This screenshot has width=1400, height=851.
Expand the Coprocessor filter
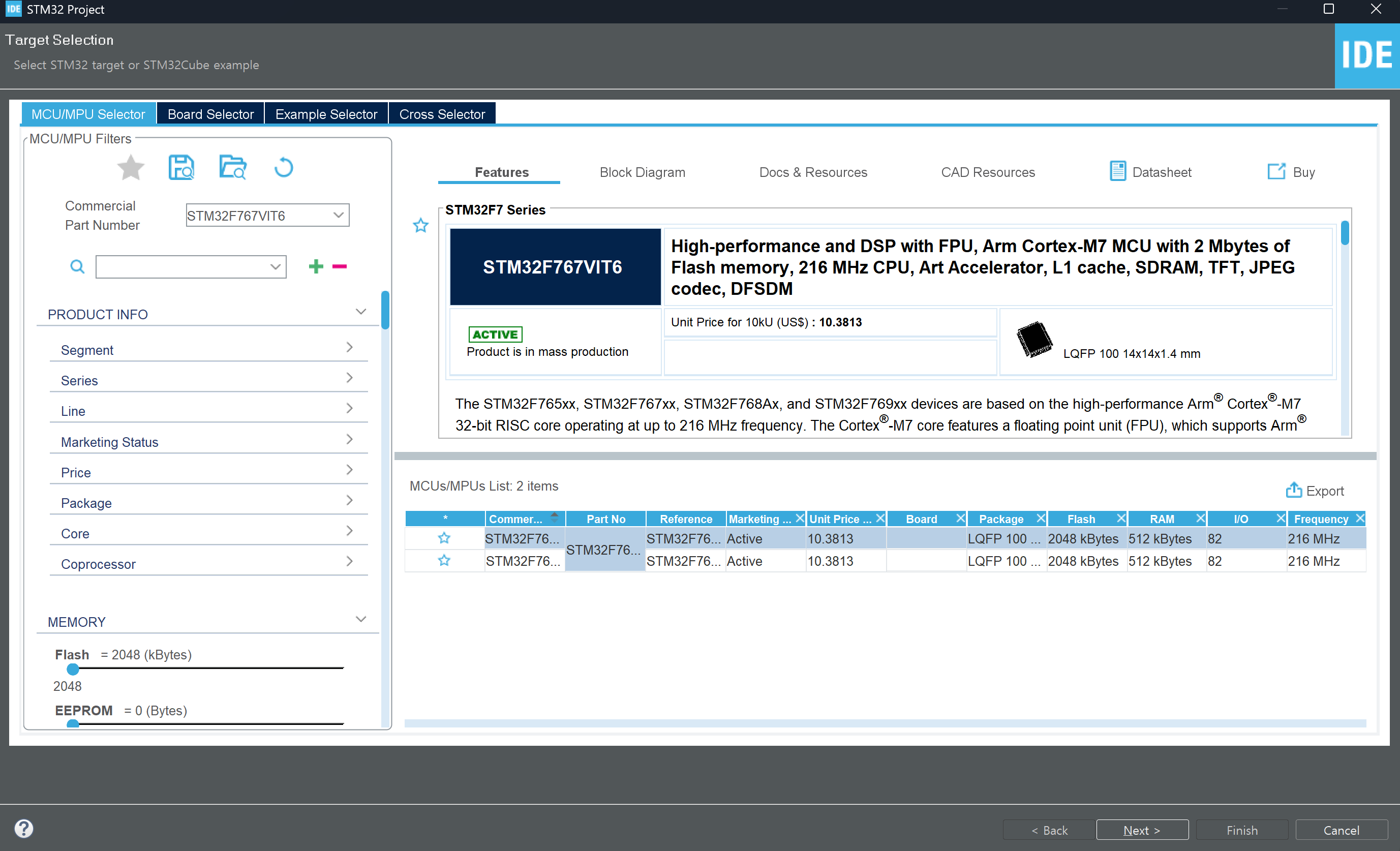coord(349,561)
